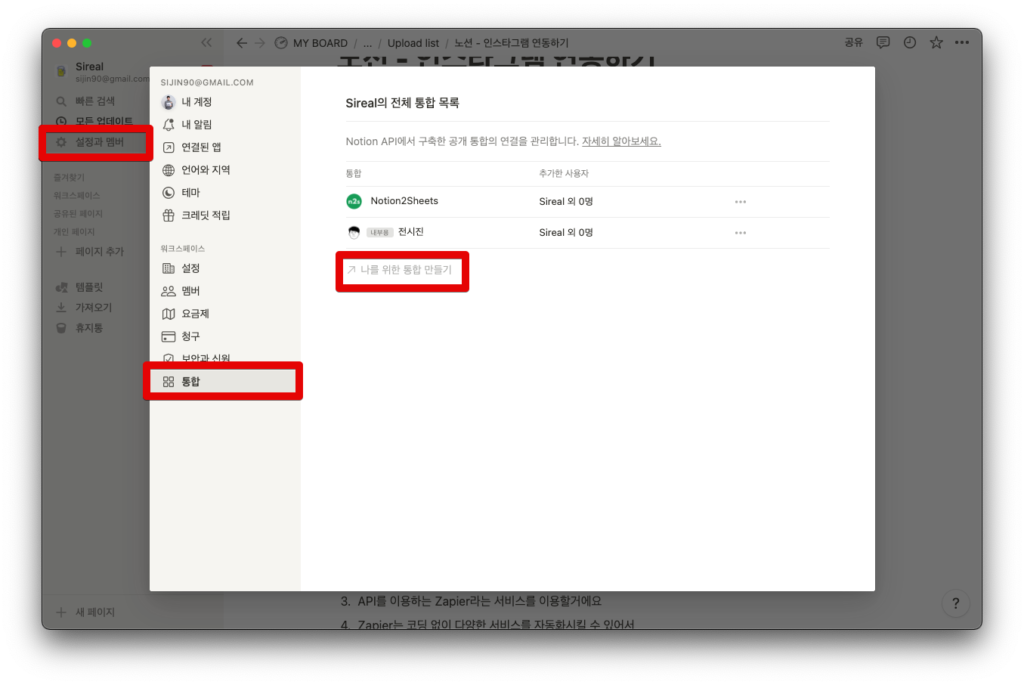The width and height of the screenshot is (1024, 685).
Task: Click 공유된 페이지 sidebar section
Action: point(78,214)
